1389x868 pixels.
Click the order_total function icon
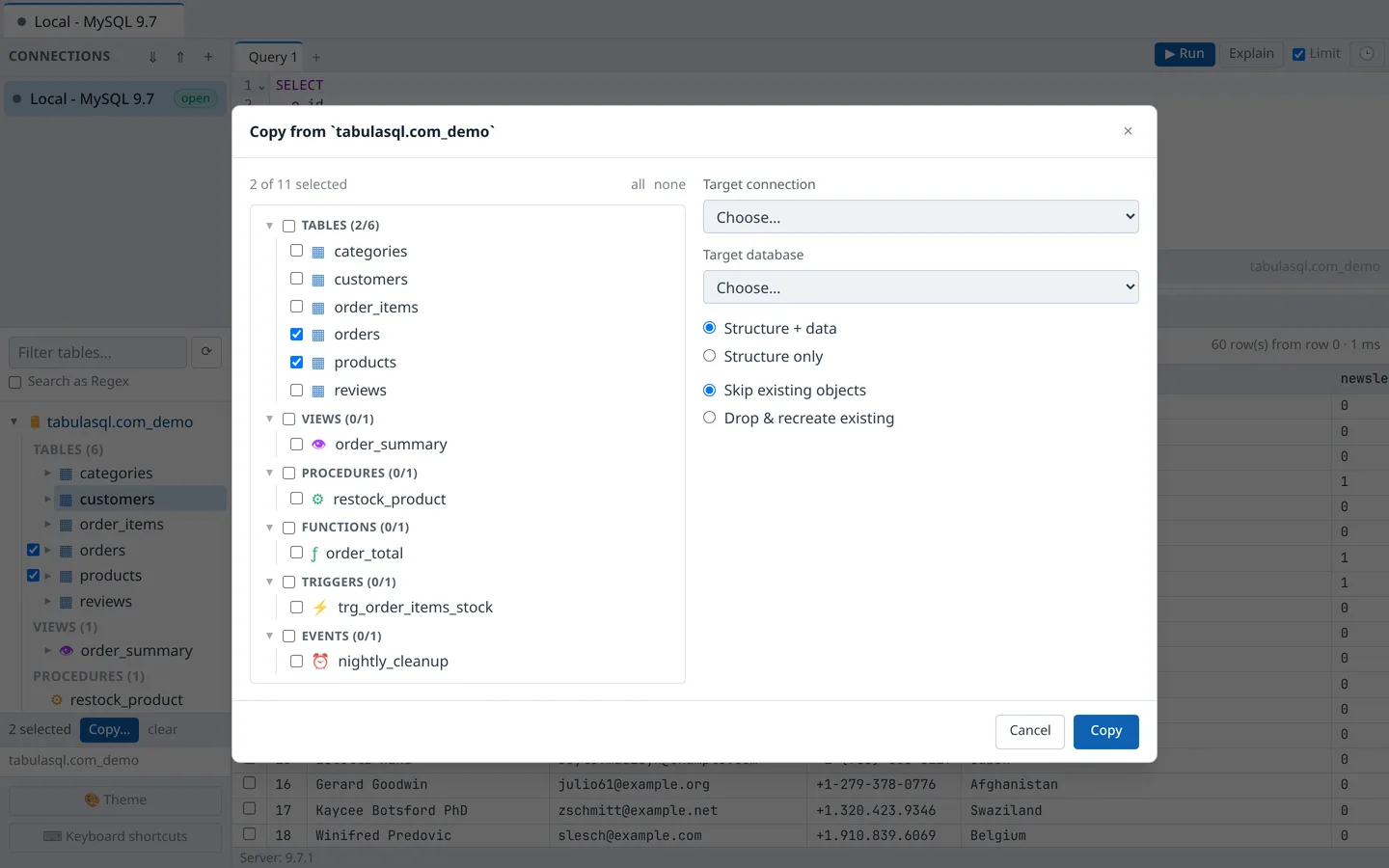click(x=314, y=554)
